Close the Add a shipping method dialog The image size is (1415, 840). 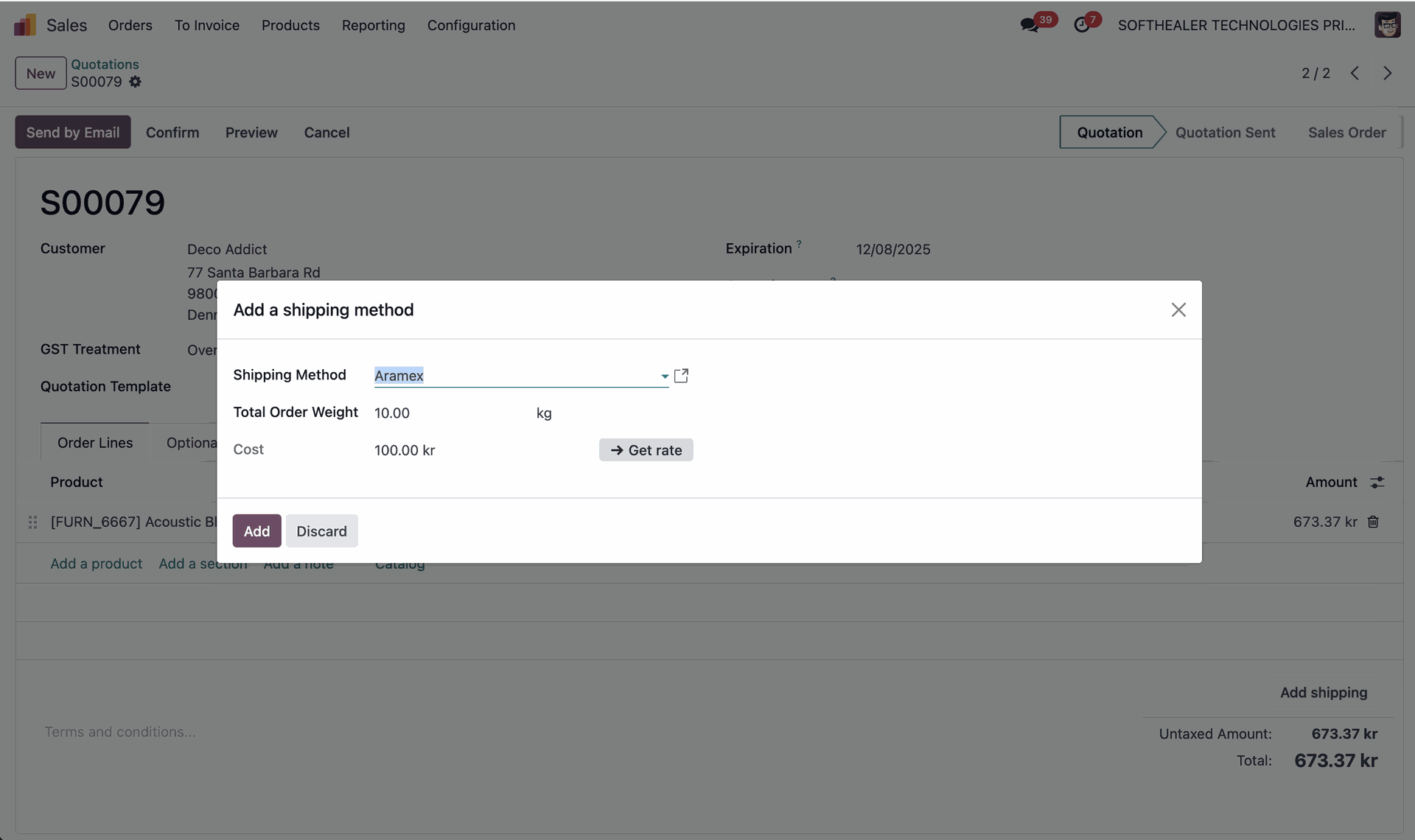point(1178,310)
